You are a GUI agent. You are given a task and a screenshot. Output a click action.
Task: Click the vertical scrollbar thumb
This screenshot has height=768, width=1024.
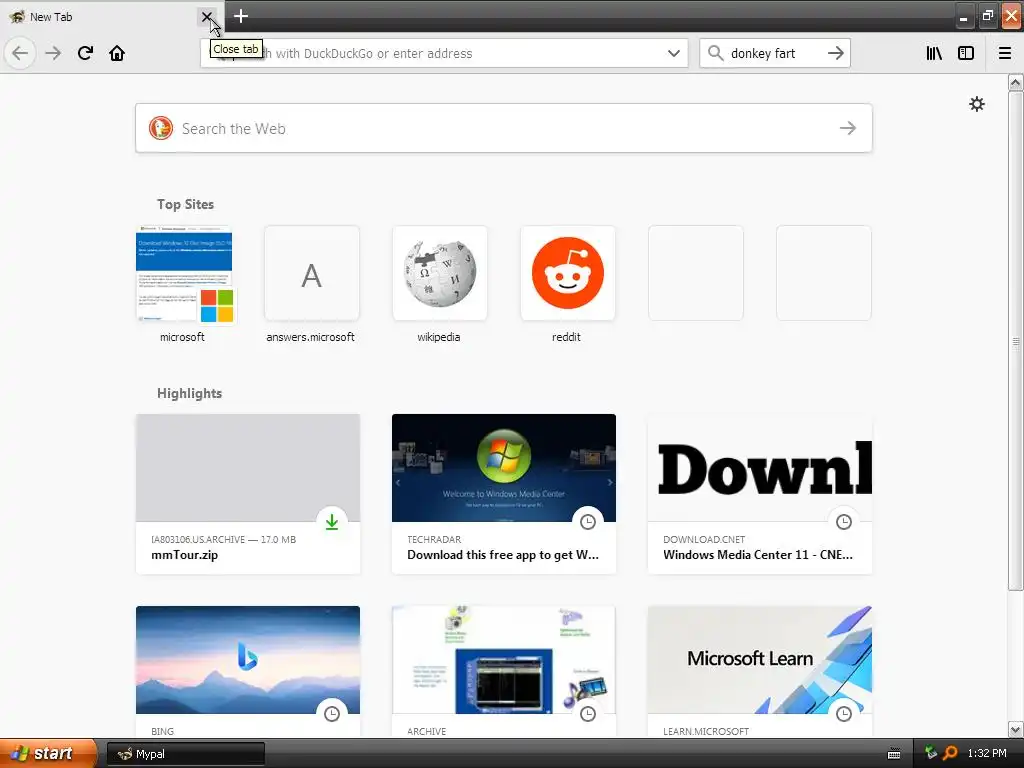(x=1016, y=341)
